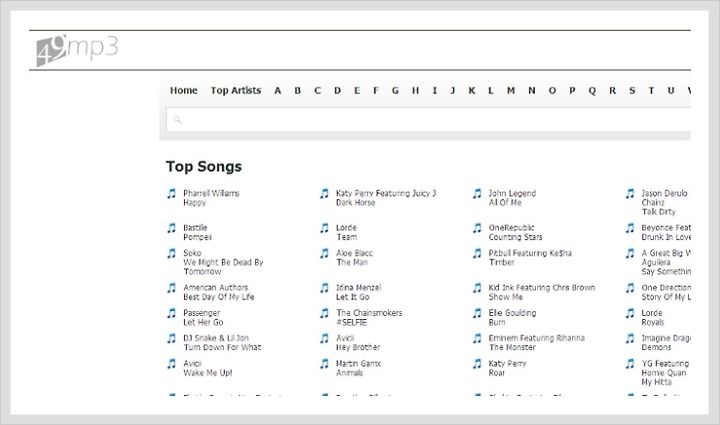
Task: Click music note icon beside John Legend
Action: pos(477,194)
